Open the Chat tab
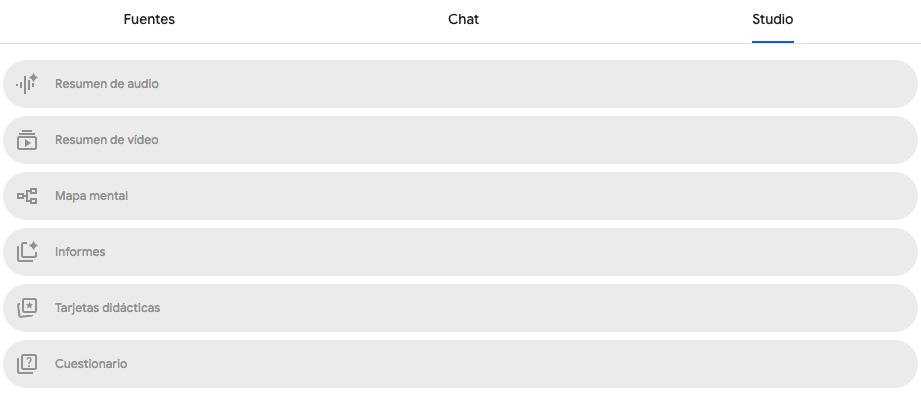 point(463,20)
